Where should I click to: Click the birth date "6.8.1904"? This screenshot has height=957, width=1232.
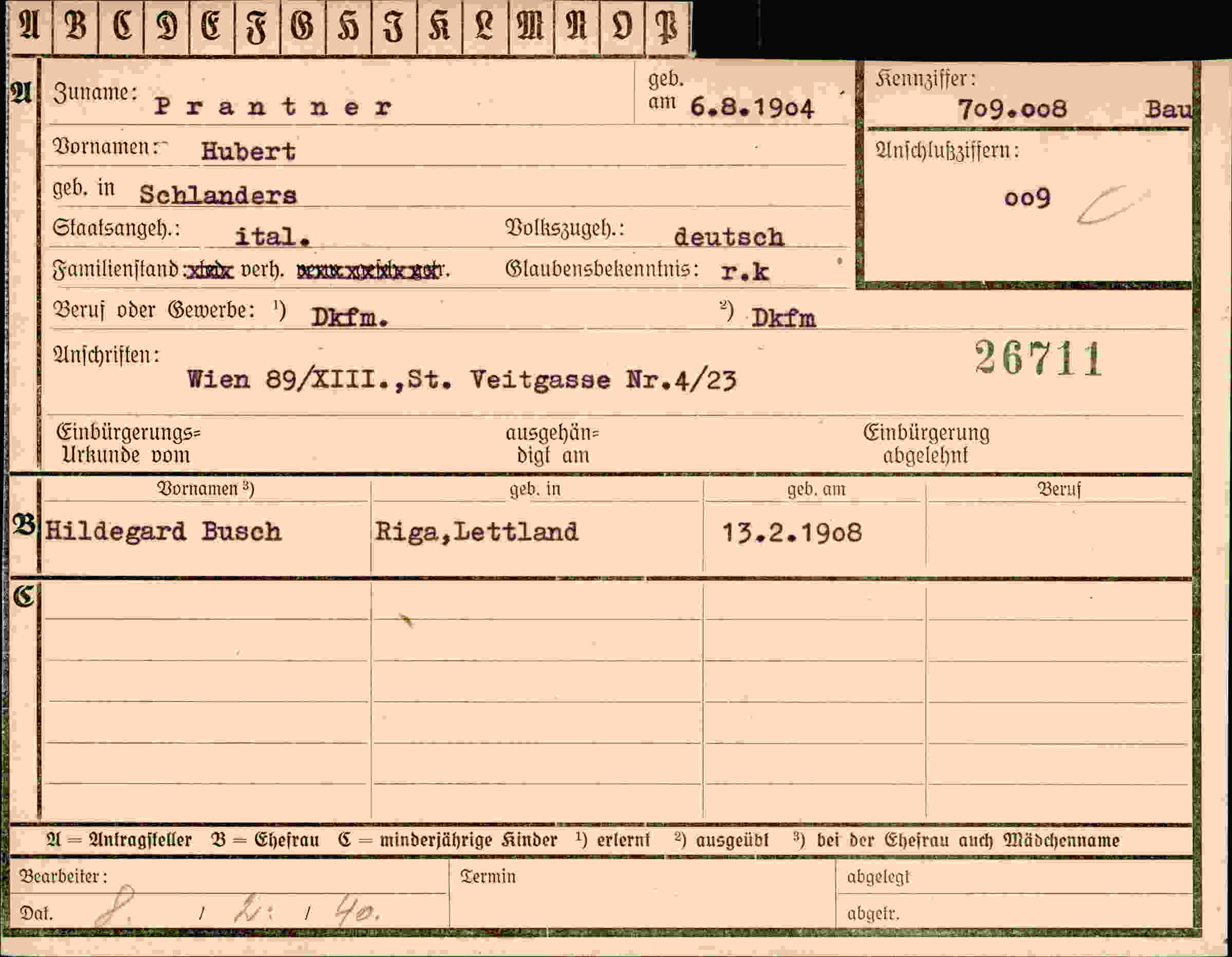click(x=752, y=108)
